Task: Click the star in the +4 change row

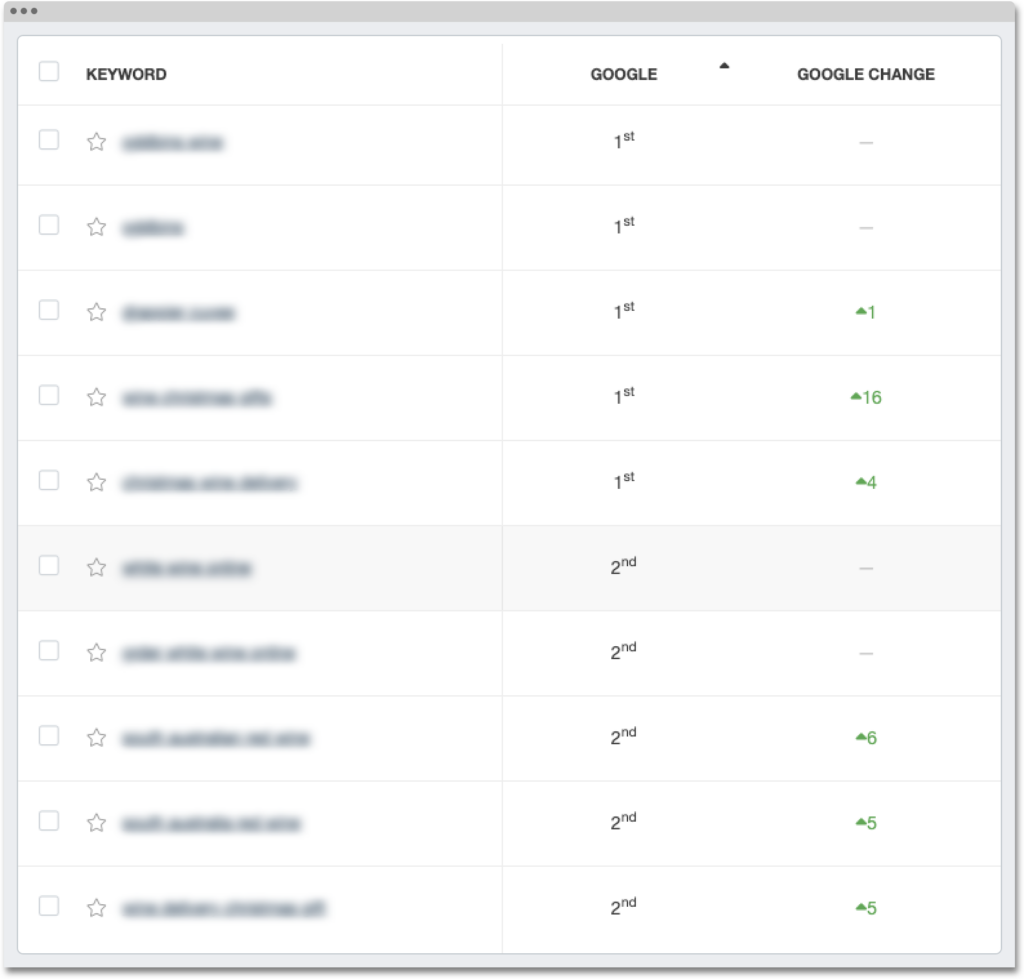Action: (x=96, y=482)
